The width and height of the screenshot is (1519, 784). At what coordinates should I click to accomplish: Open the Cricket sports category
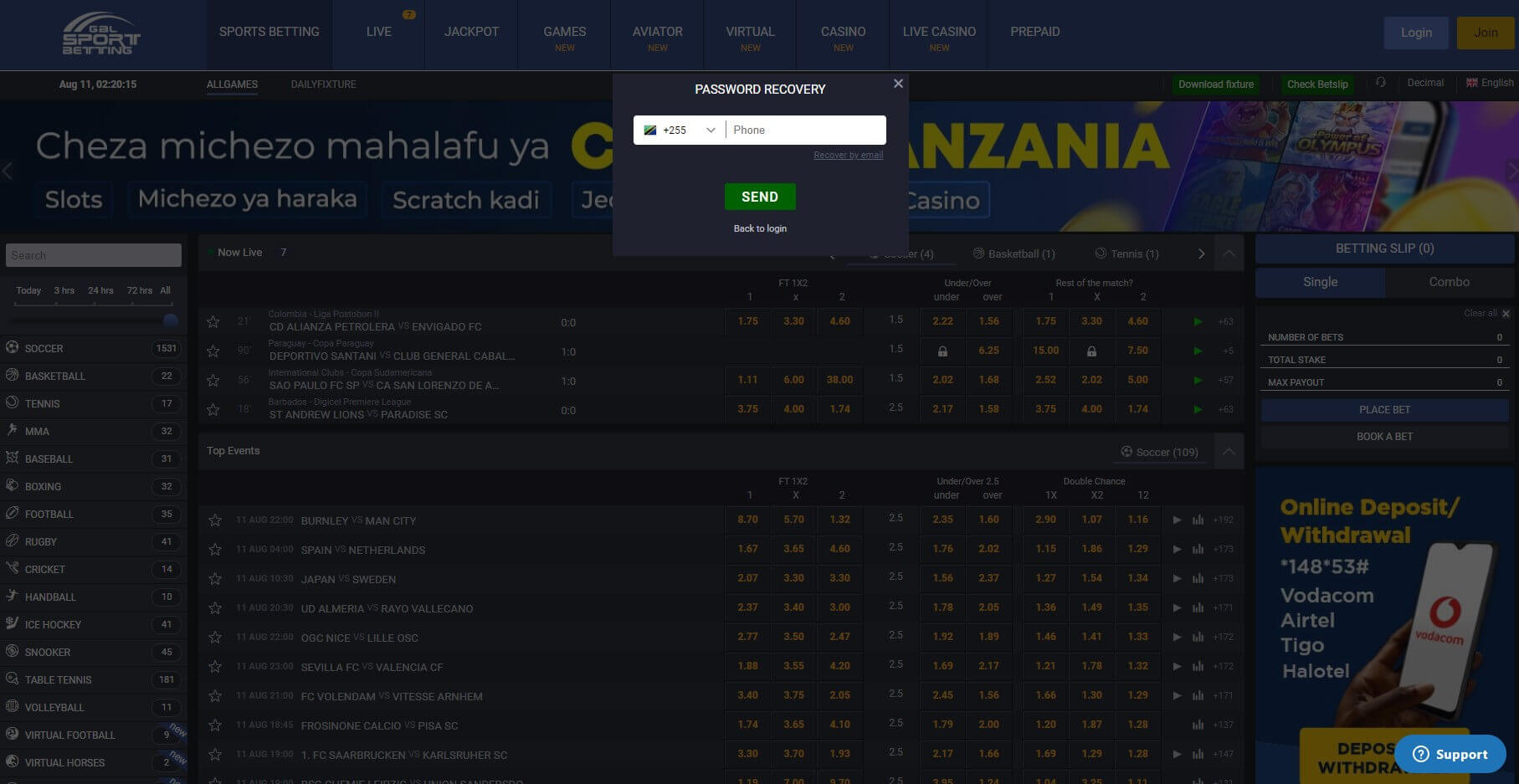(x=45, y=569)
